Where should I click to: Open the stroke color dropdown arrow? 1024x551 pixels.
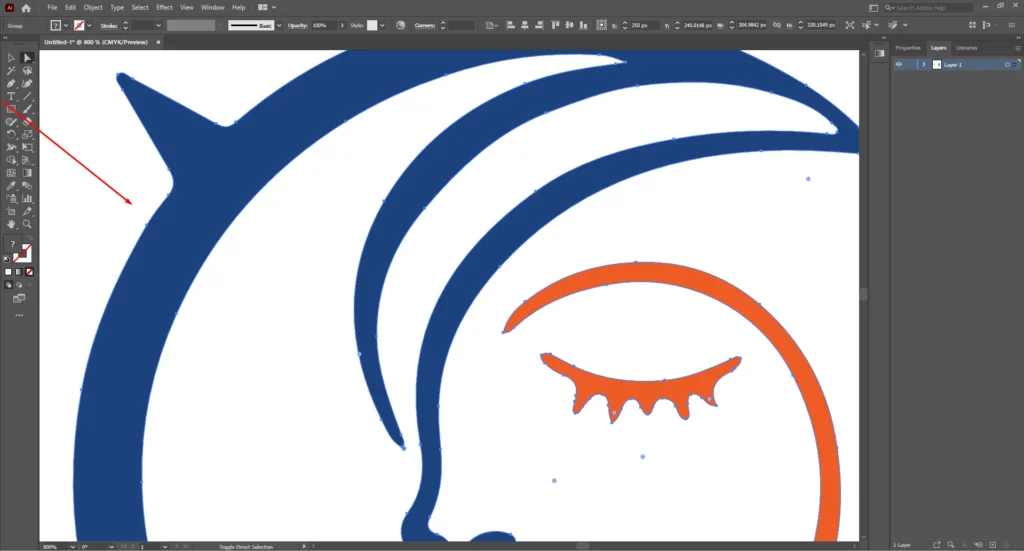(89, 25)
